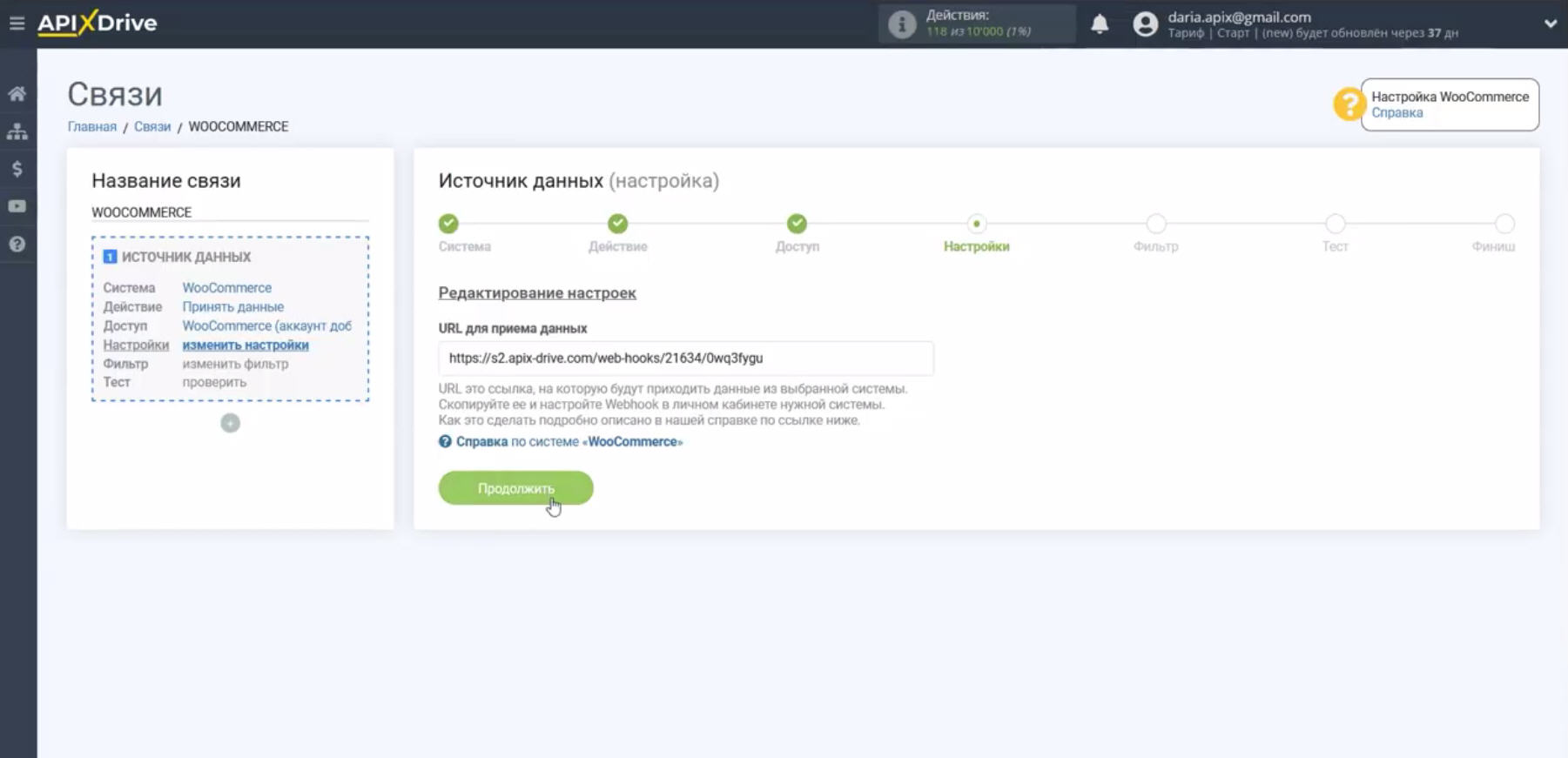1568x758 pixels.
Task: Select the Финиш step
Action: (1504, 224)
